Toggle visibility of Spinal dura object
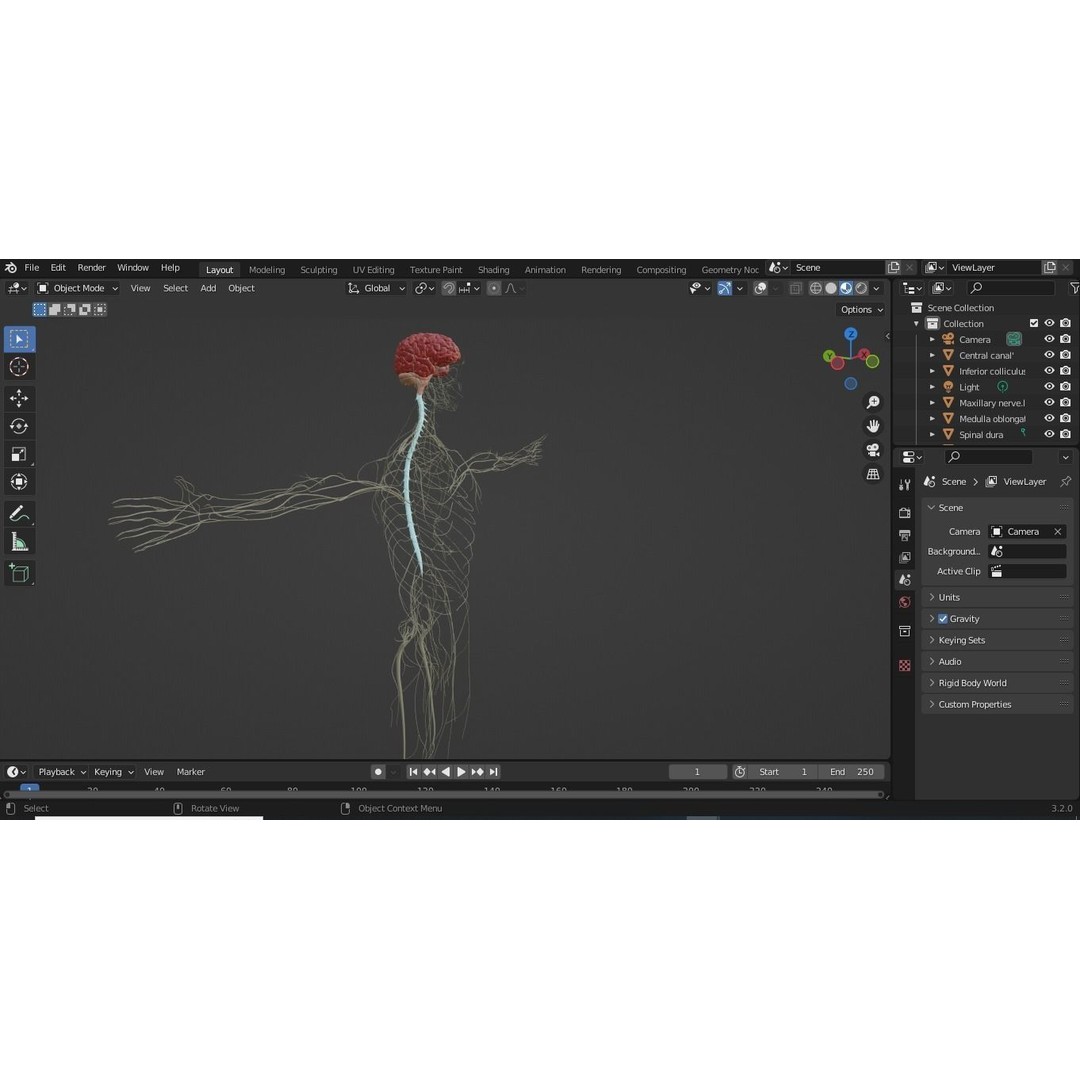Viewport: 1080px width, 1080px height. [1049, 434]
